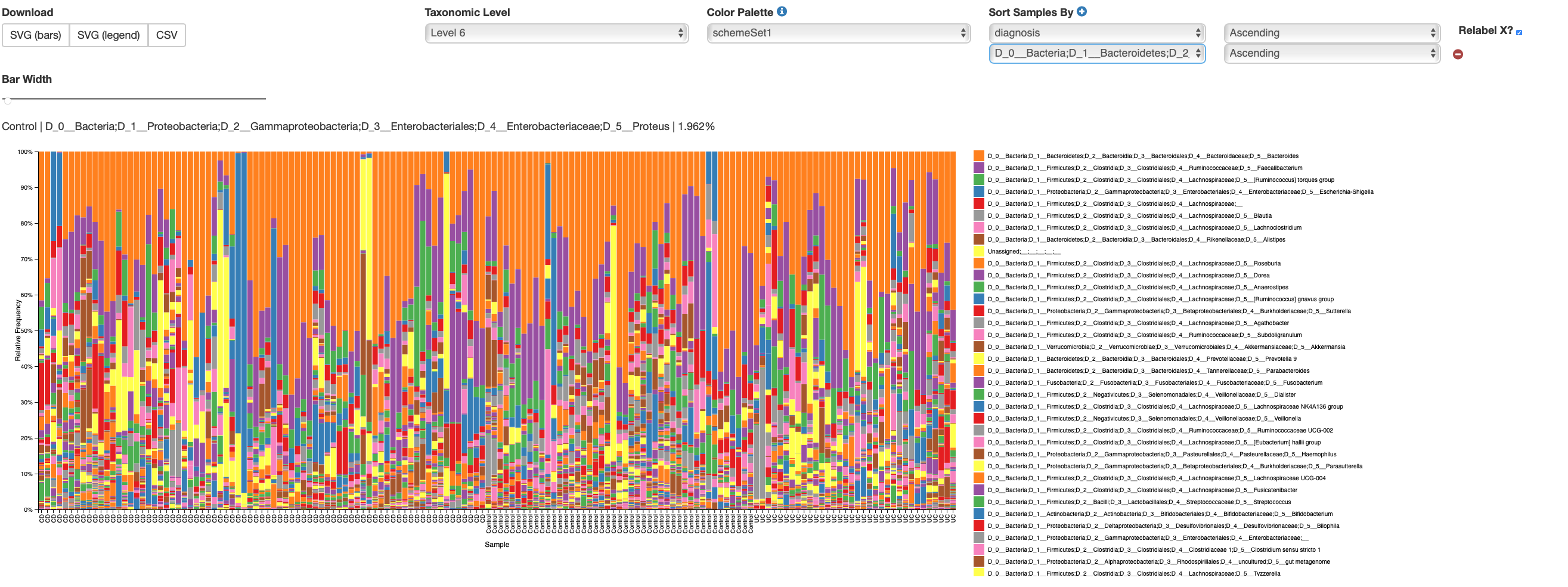
Task: Open the Color Palette info icon
Action: point(782,11)
